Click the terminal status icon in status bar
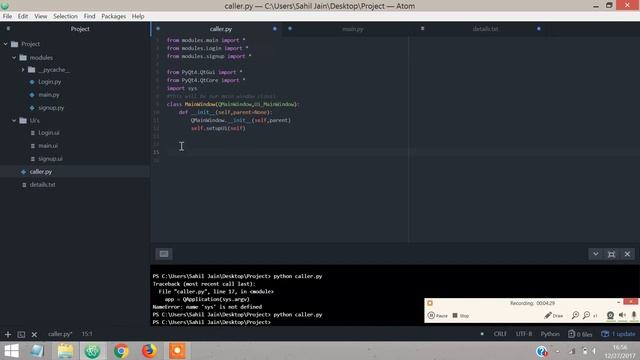 pyautogui.click(x=21, y=334)
